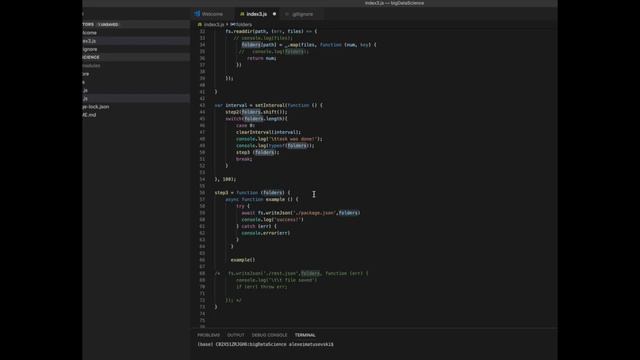
Task: Click the JS icon in the breadcrumb bar
Action: [x=200, y=24]
